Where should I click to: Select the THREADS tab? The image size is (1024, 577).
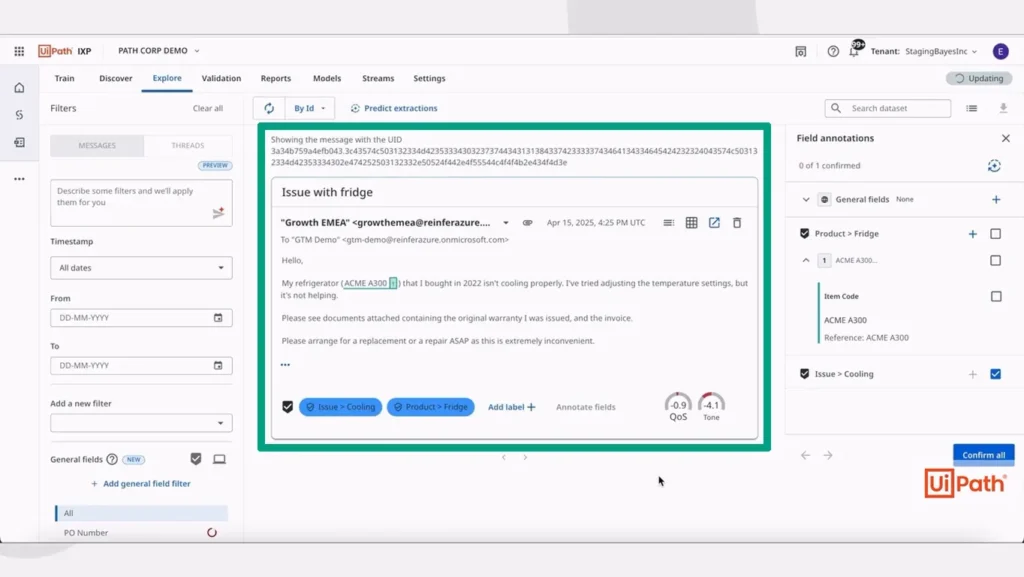coord(188,145)
